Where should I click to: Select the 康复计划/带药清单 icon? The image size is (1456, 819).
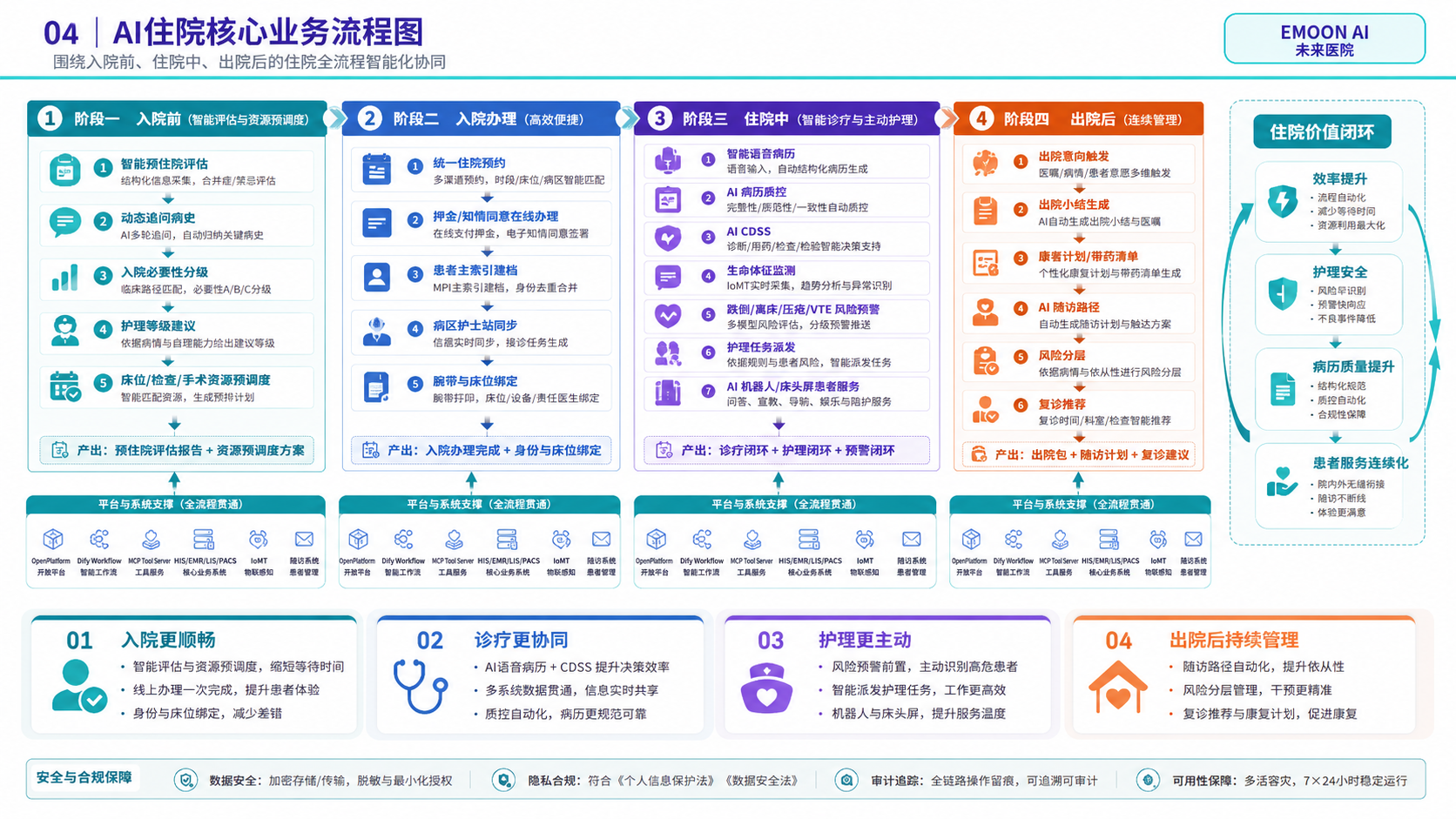[985, 263]
